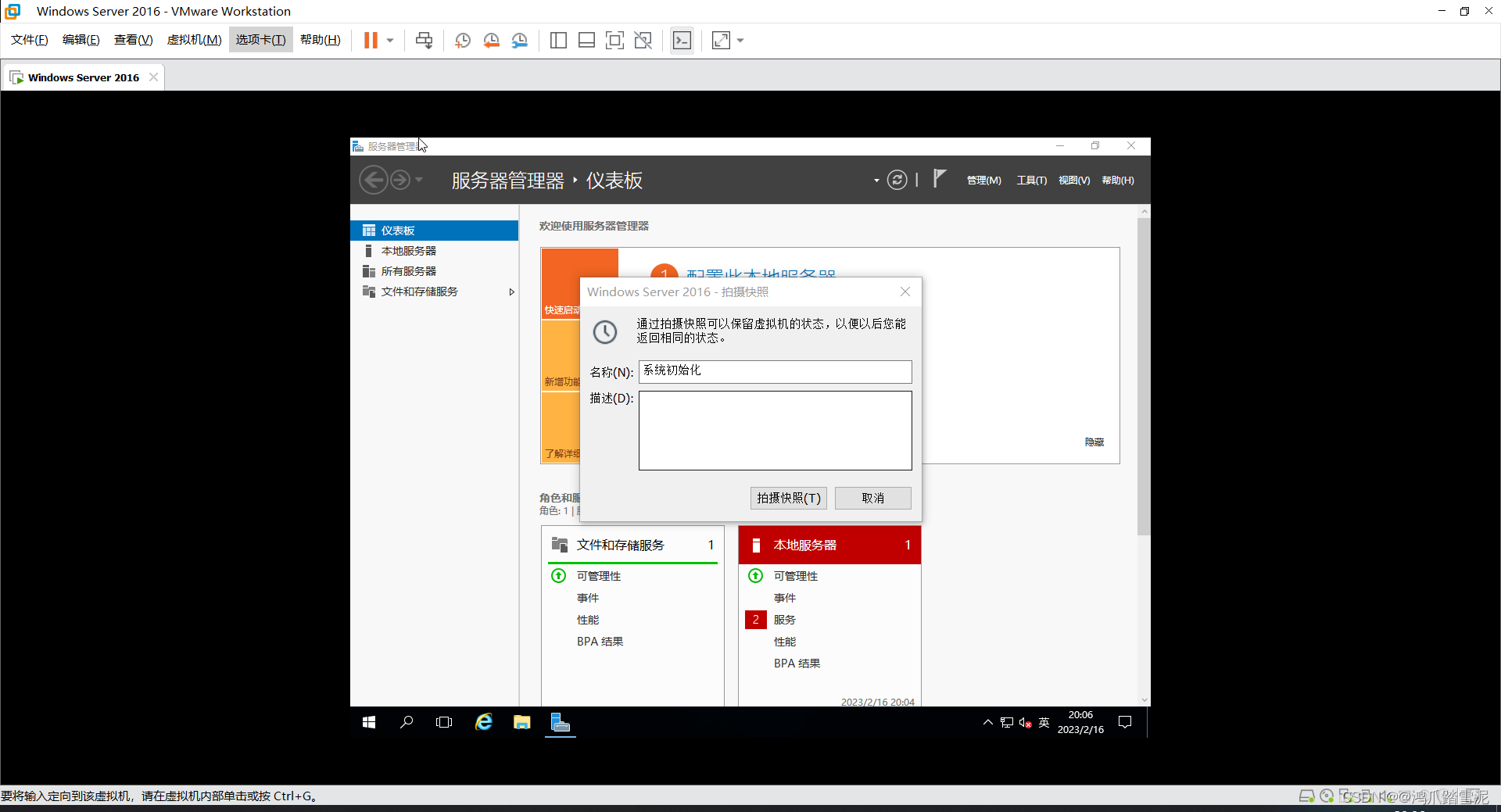Click the snapshot name field 系统初始化
Image resolution: width=1501 pixels, height=812 pixels.
775,371
